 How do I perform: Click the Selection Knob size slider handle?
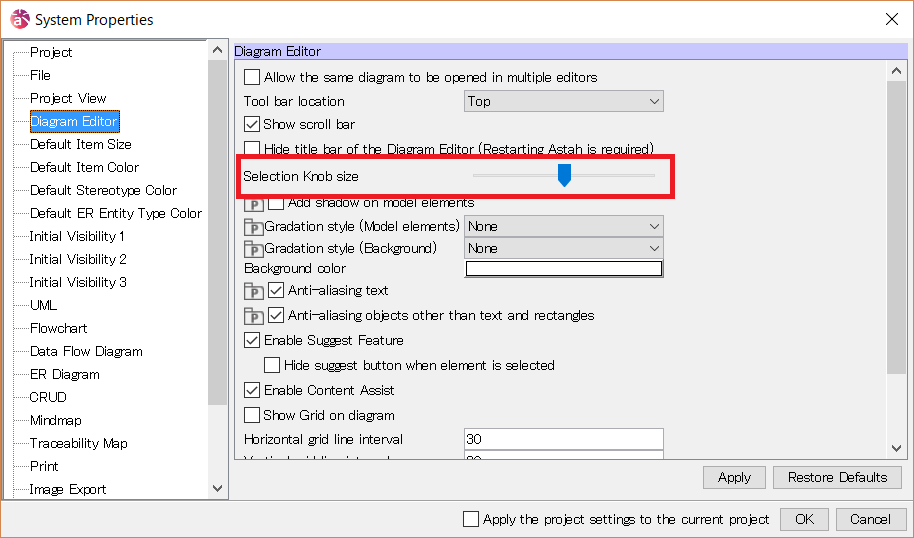point(564,176)
